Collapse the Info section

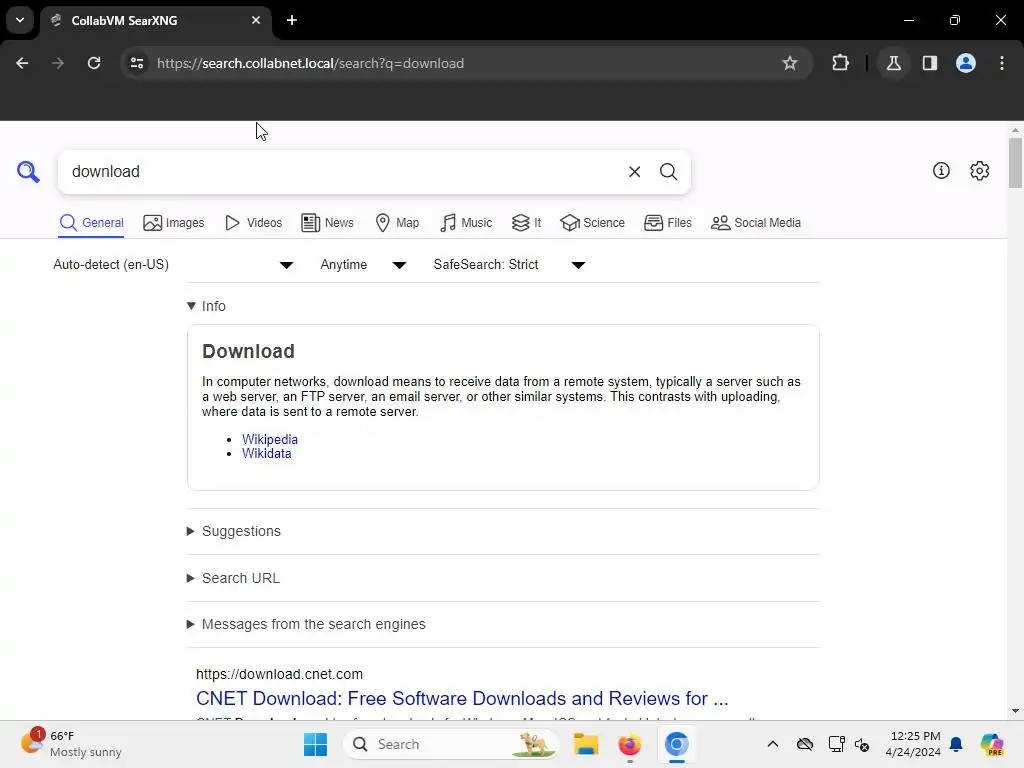pyautogui.click(x=206, y=306)
